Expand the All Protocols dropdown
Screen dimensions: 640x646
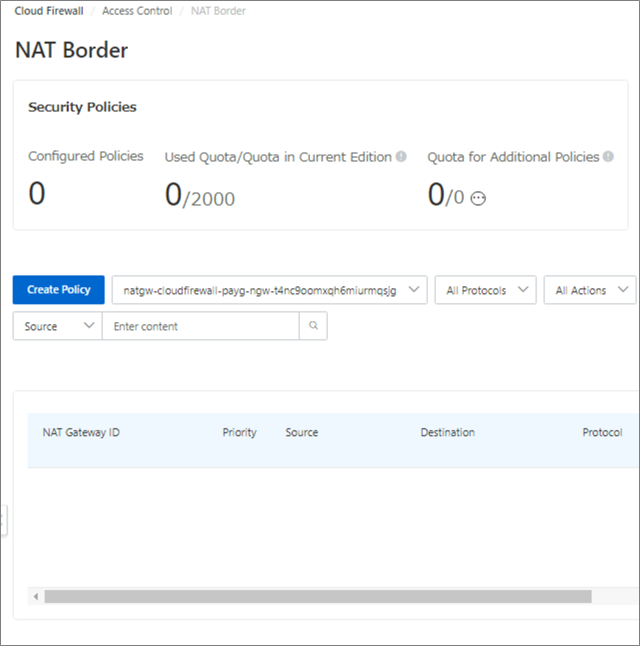pyautogui.click(x=485, y=290)
